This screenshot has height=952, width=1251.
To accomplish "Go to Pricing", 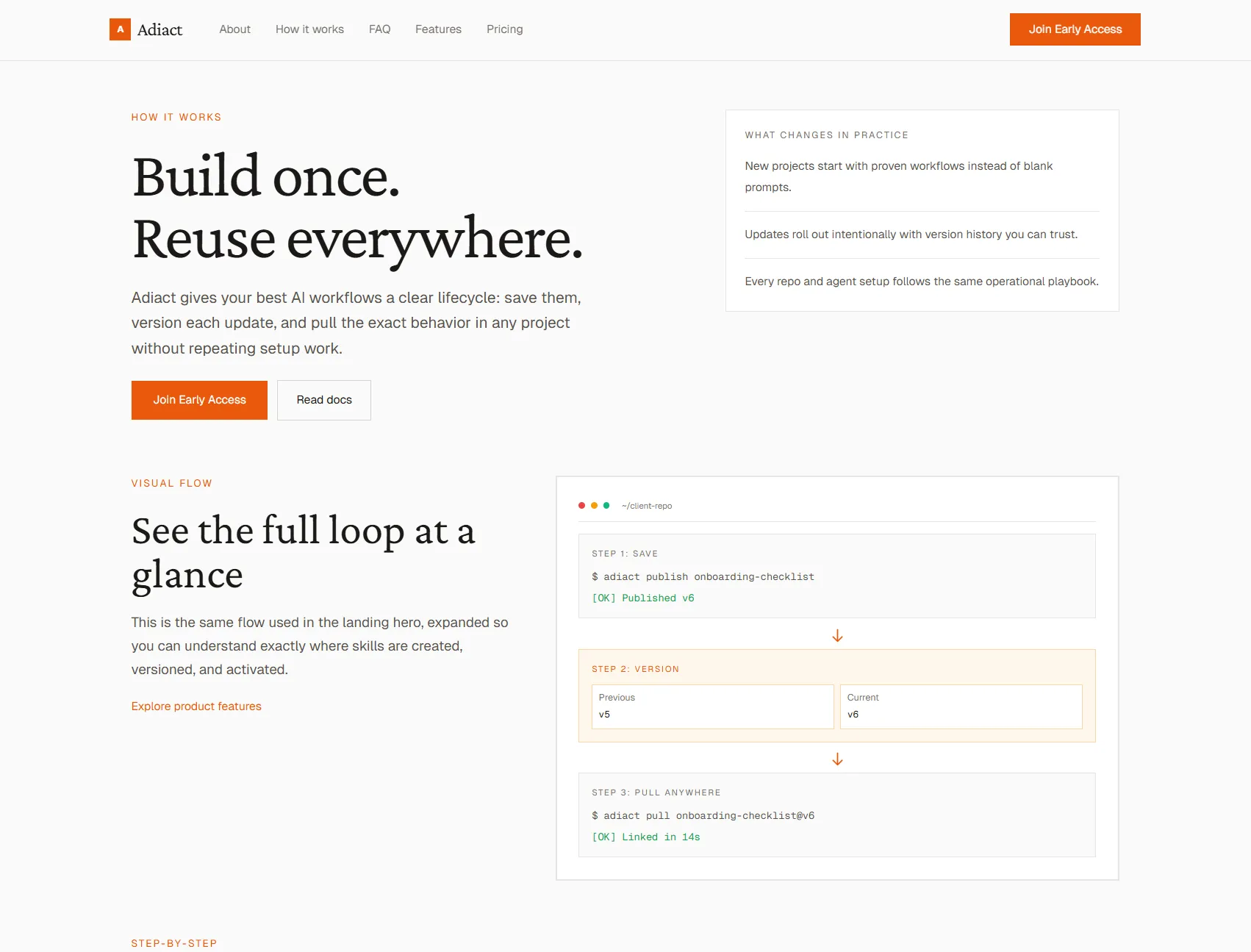I will 504,29.
